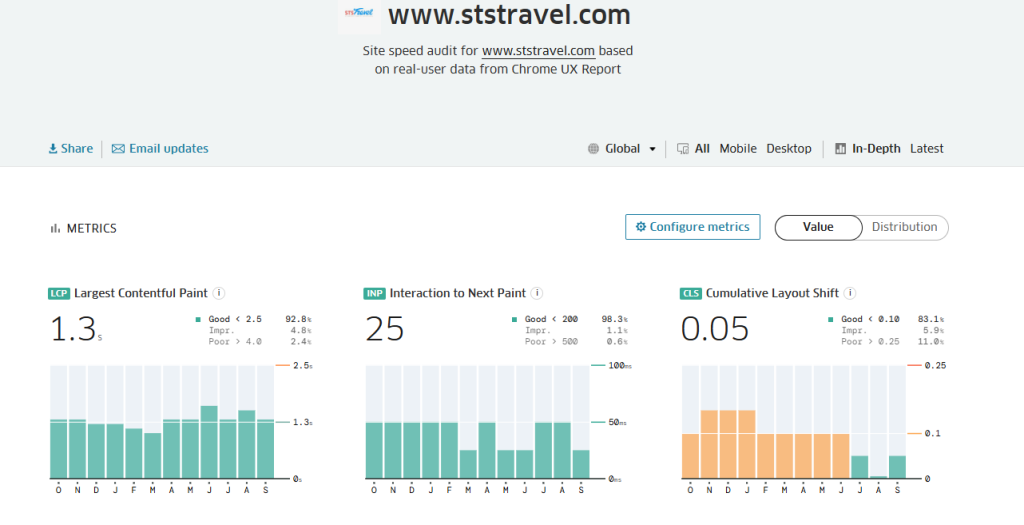Image resolution: width=1024 pixels, height=525 pixels.
Task: Click the info icon beside Largest Contentful Paint
Action: point(219,293)
